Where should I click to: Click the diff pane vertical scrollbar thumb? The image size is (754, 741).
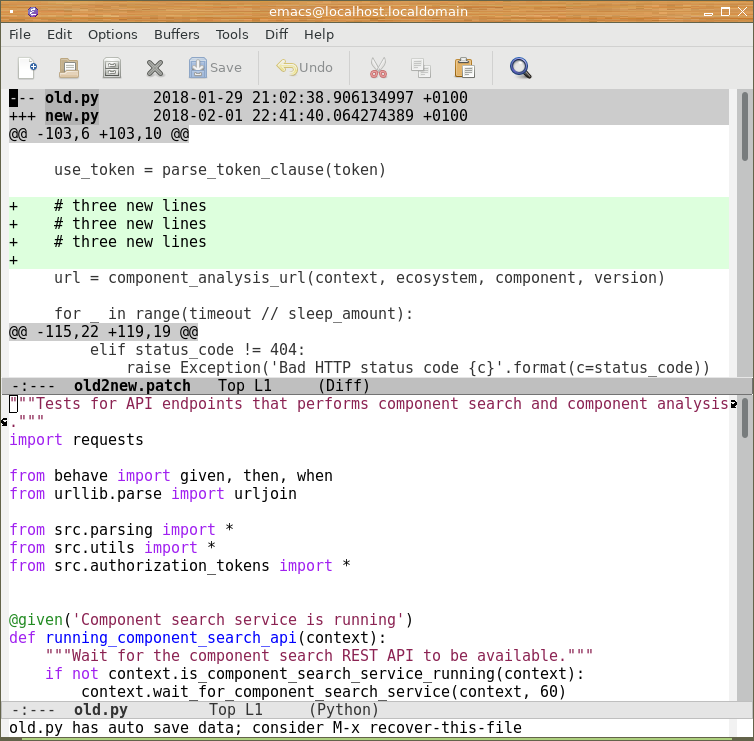pos(744,128)
